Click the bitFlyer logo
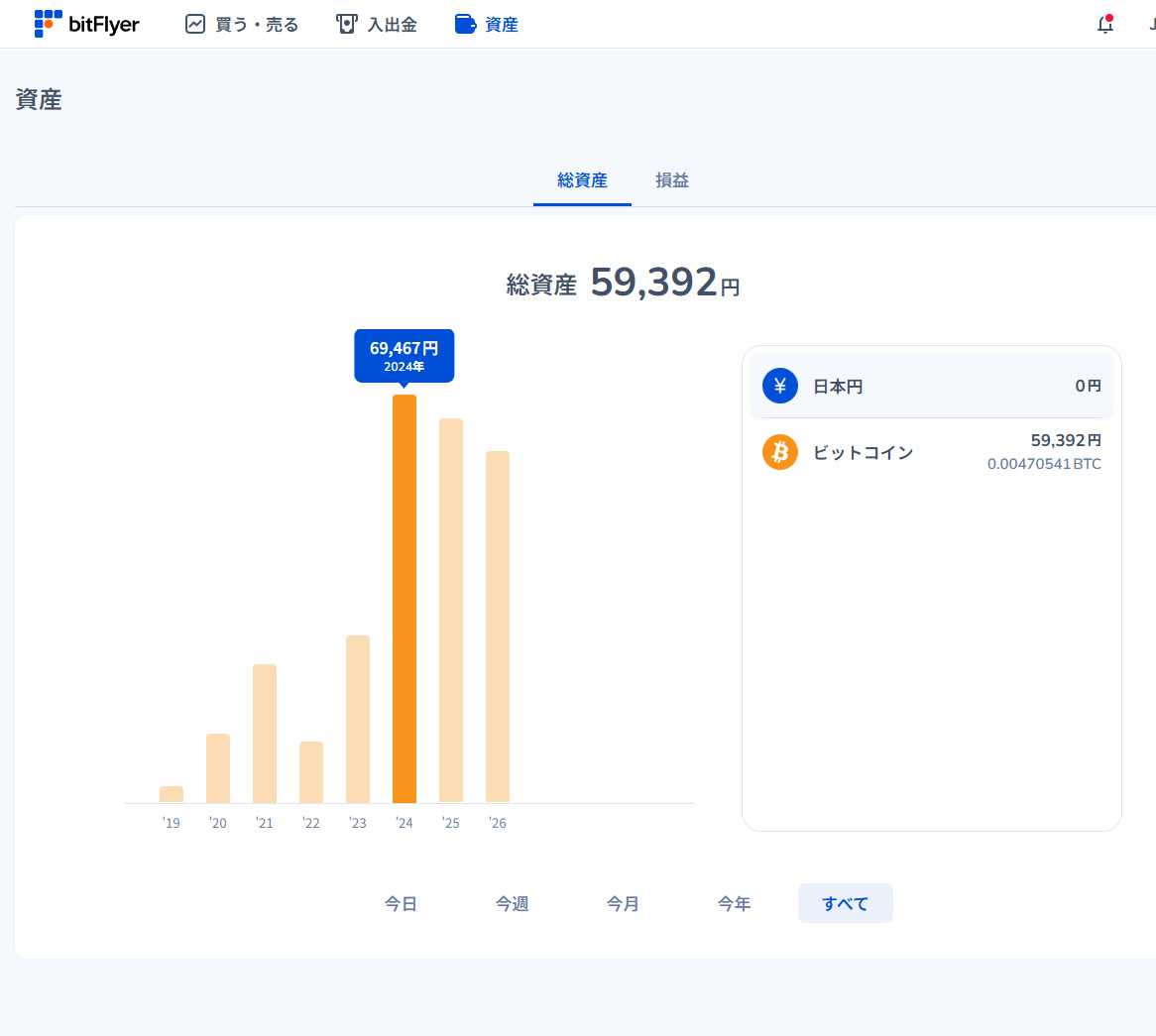1156x1036 pixels. coord(86,24)
